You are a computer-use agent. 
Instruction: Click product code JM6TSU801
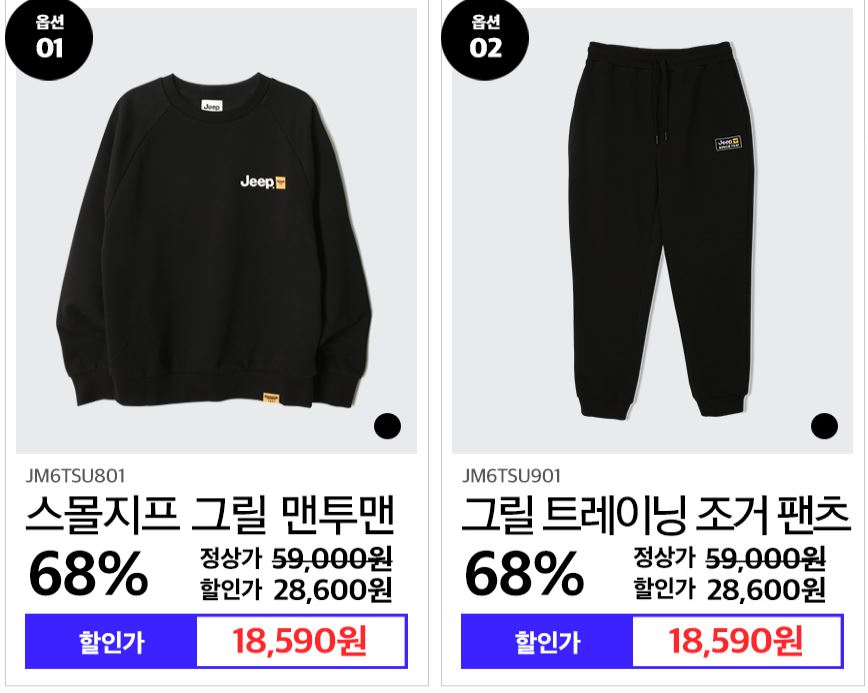coord(75,475)
